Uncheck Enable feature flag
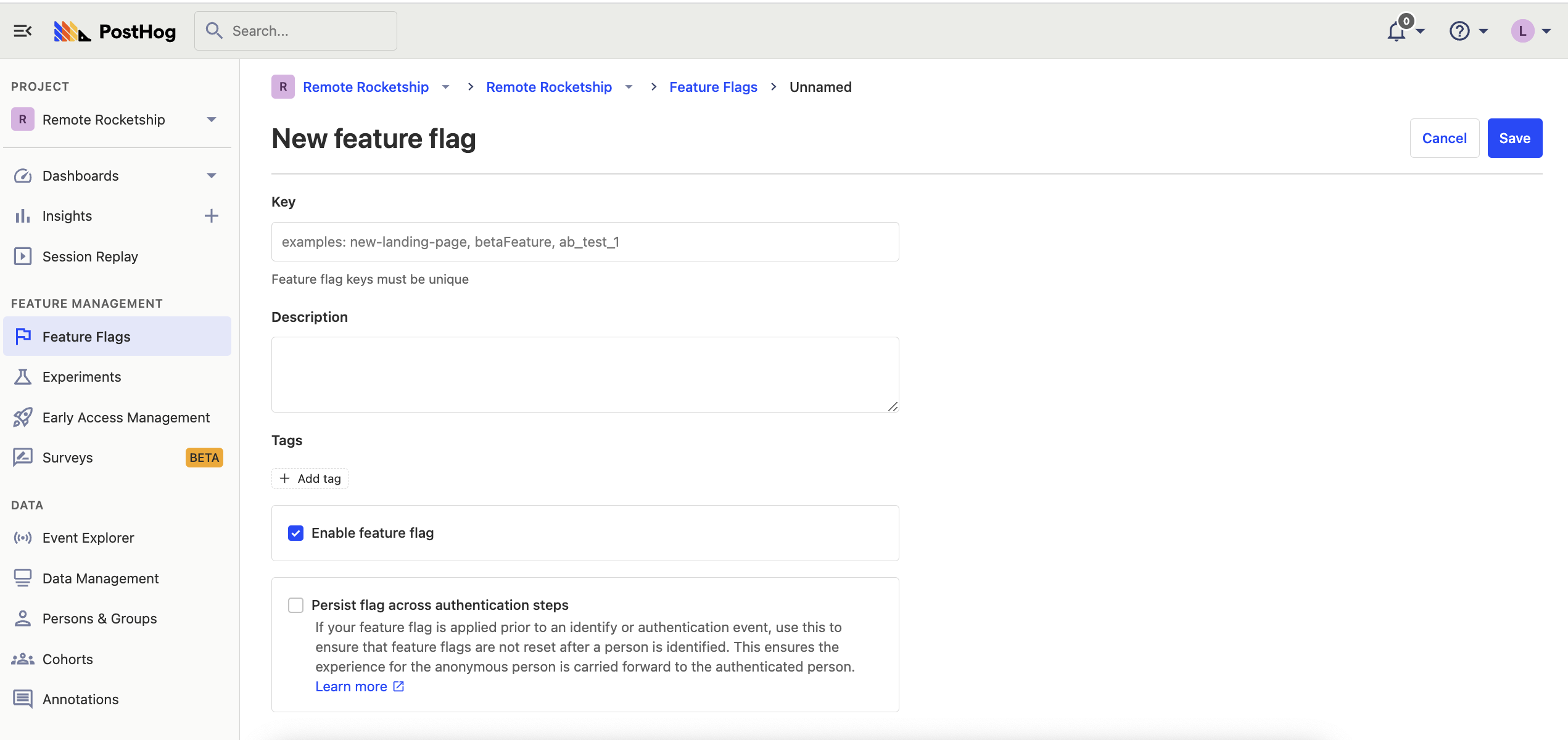Viewport: 1568px width, 740px height. (295, 533)
